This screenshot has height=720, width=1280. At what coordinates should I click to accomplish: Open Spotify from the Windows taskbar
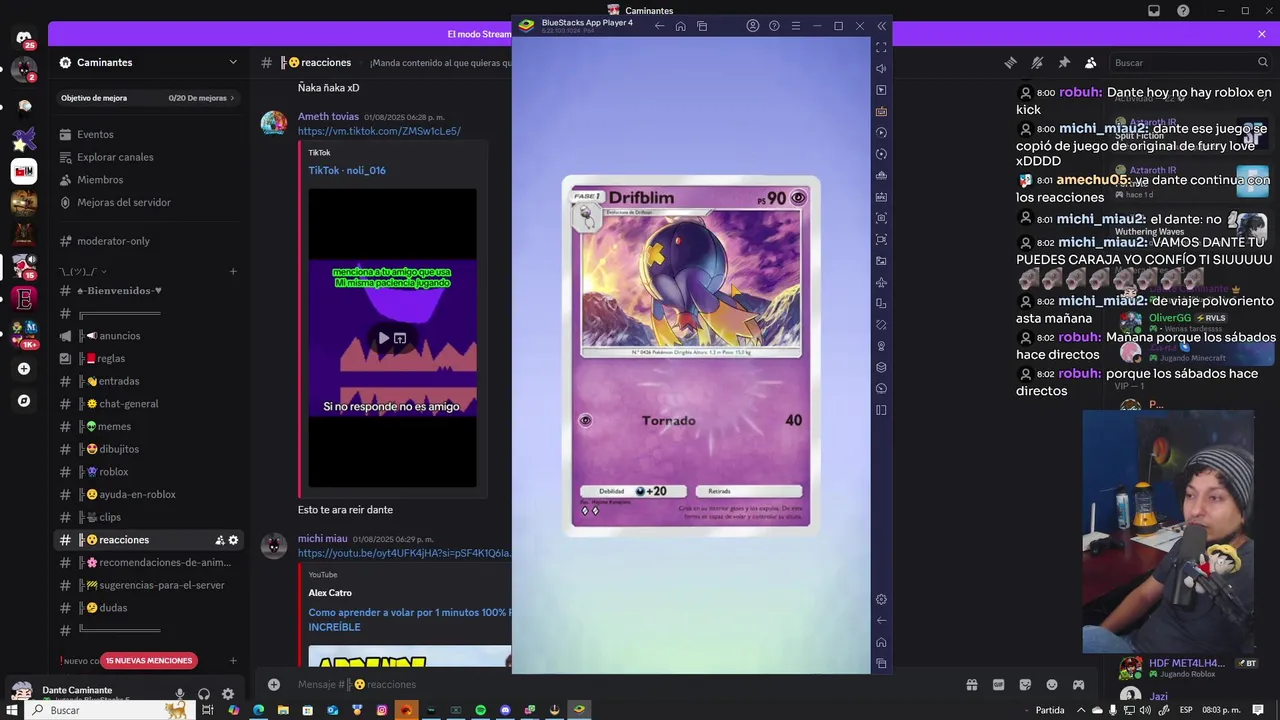click(480, 710)
